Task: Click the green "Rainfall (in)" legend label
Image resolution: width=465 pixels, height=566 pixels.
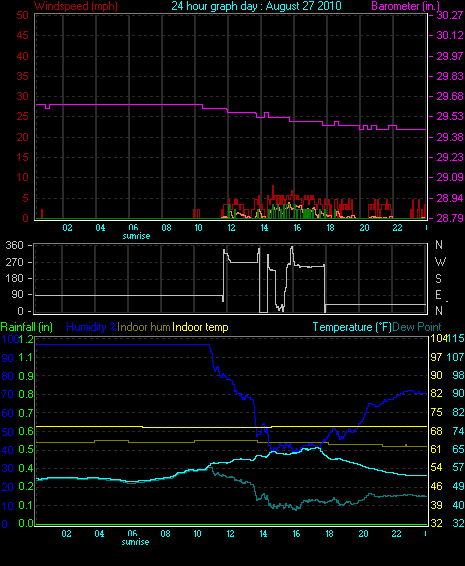Action: (x=27, y=327)
